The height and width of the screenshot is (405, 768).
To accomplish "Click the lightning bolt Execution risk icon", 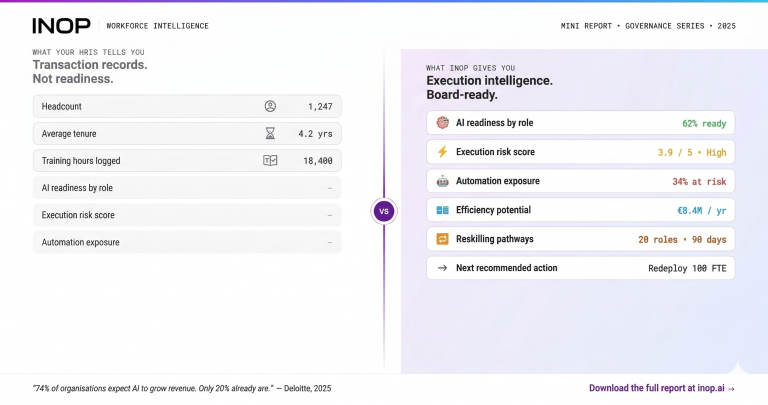I will point(443,152).
